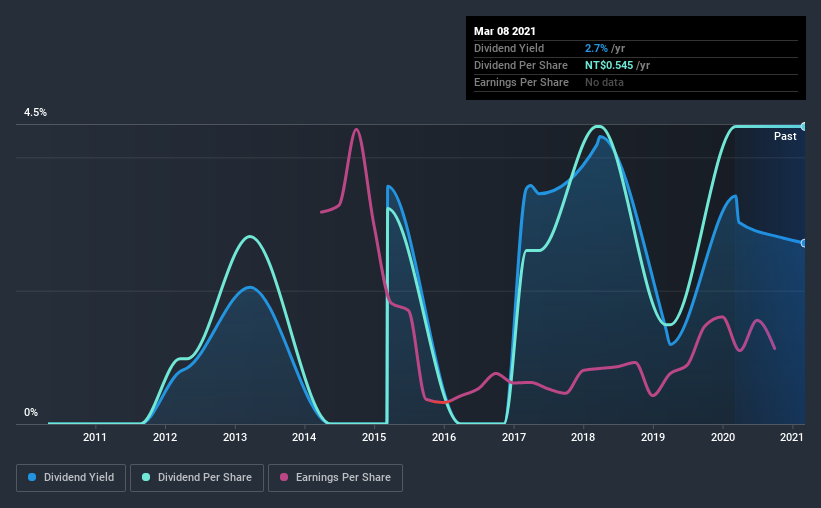Toggle the Dividend Yield legend button

tap(71, 478)
